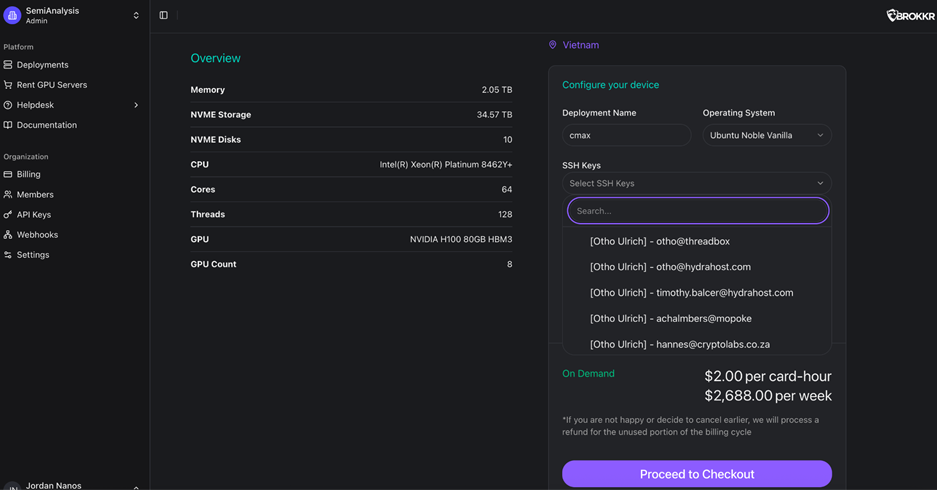Image resolution: width=937 pixels, height=490 pixels.
Task: Toggle the sidebar collapse icon
Action: (164, 15)
